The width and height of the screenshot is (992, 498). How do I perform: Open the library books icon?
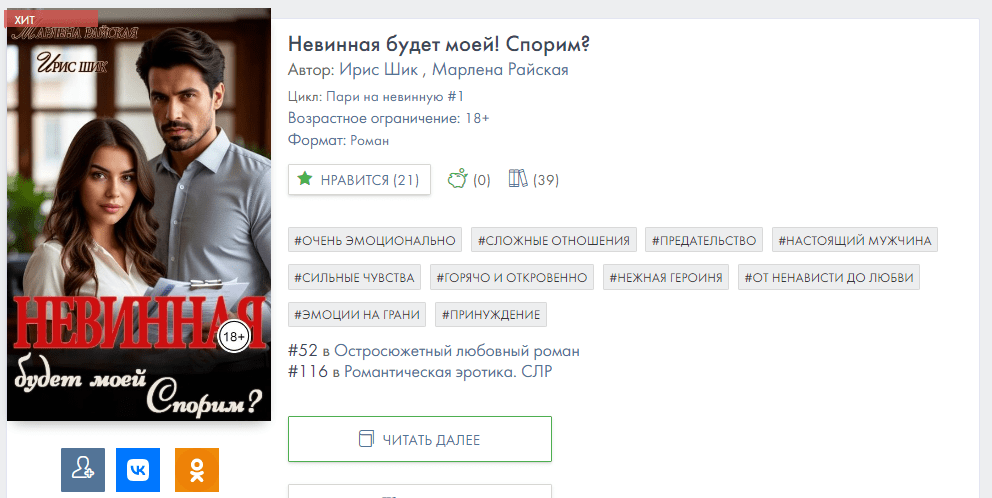518,180
